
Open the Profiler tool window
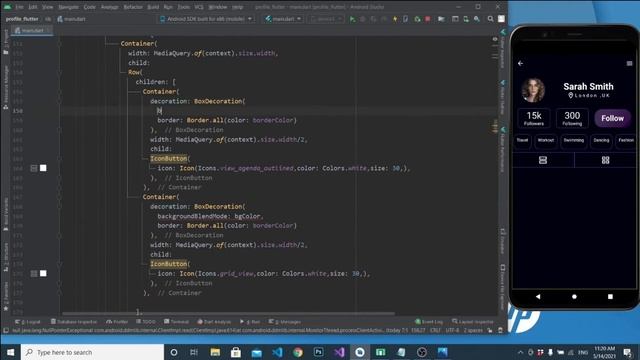[117, 322]
